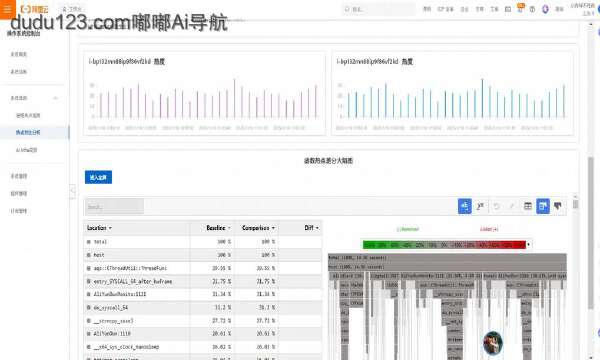The height and width of the screenshot is (360, 600).
Task: Switch to table-only view icon
Action: (528, 206)
